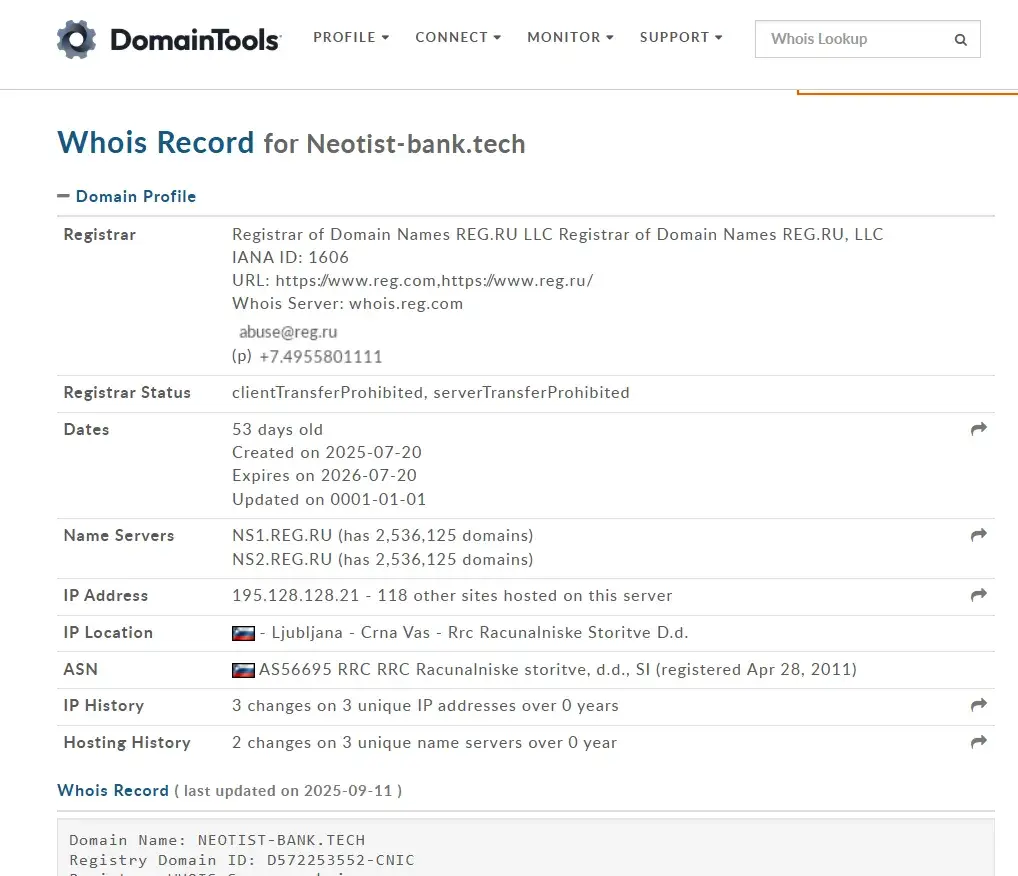This screenshot has width=1018, height=876.
Task: Click the Whois Record for Neotist-bank.tech heading
Action: coord(291,143)
